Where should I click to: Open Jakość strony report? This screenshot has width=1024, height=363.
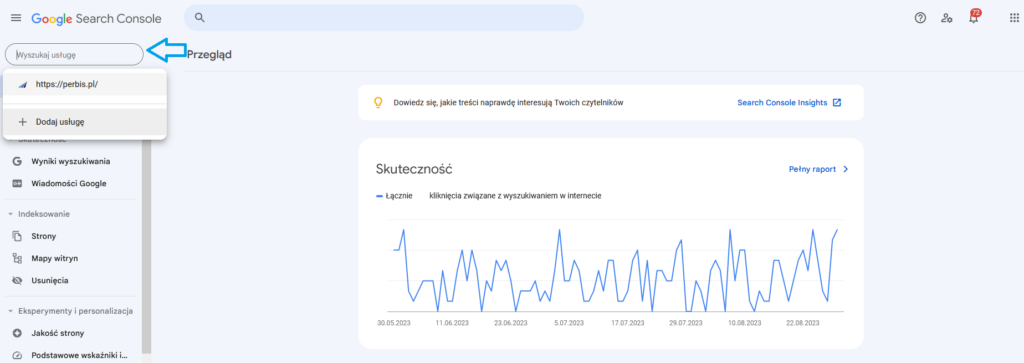pyautogui.click(x=57, y=333)
